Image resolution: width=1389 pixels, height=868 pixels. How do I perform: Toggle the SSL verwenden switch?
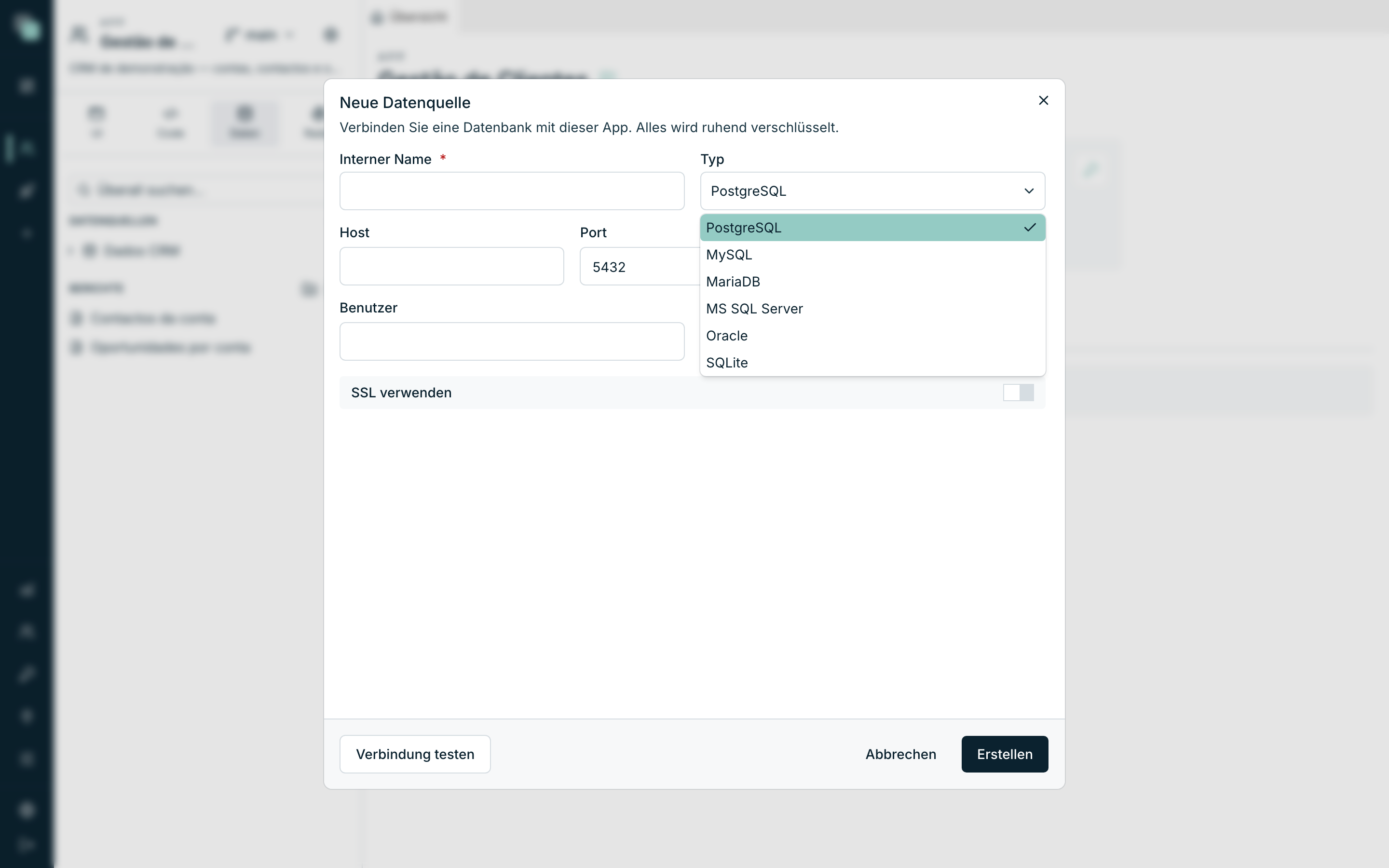click(x=1018, y=393)
